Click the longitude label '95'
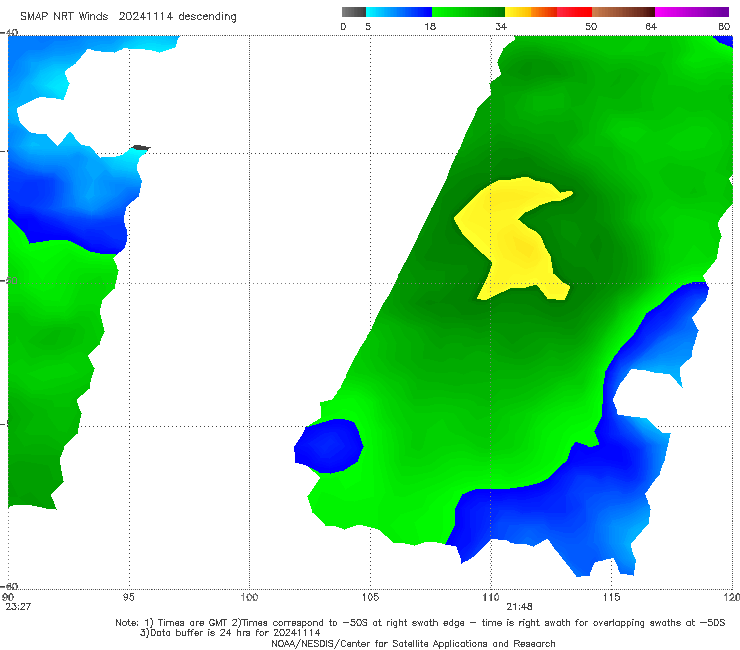 click(x=128, y=597)
